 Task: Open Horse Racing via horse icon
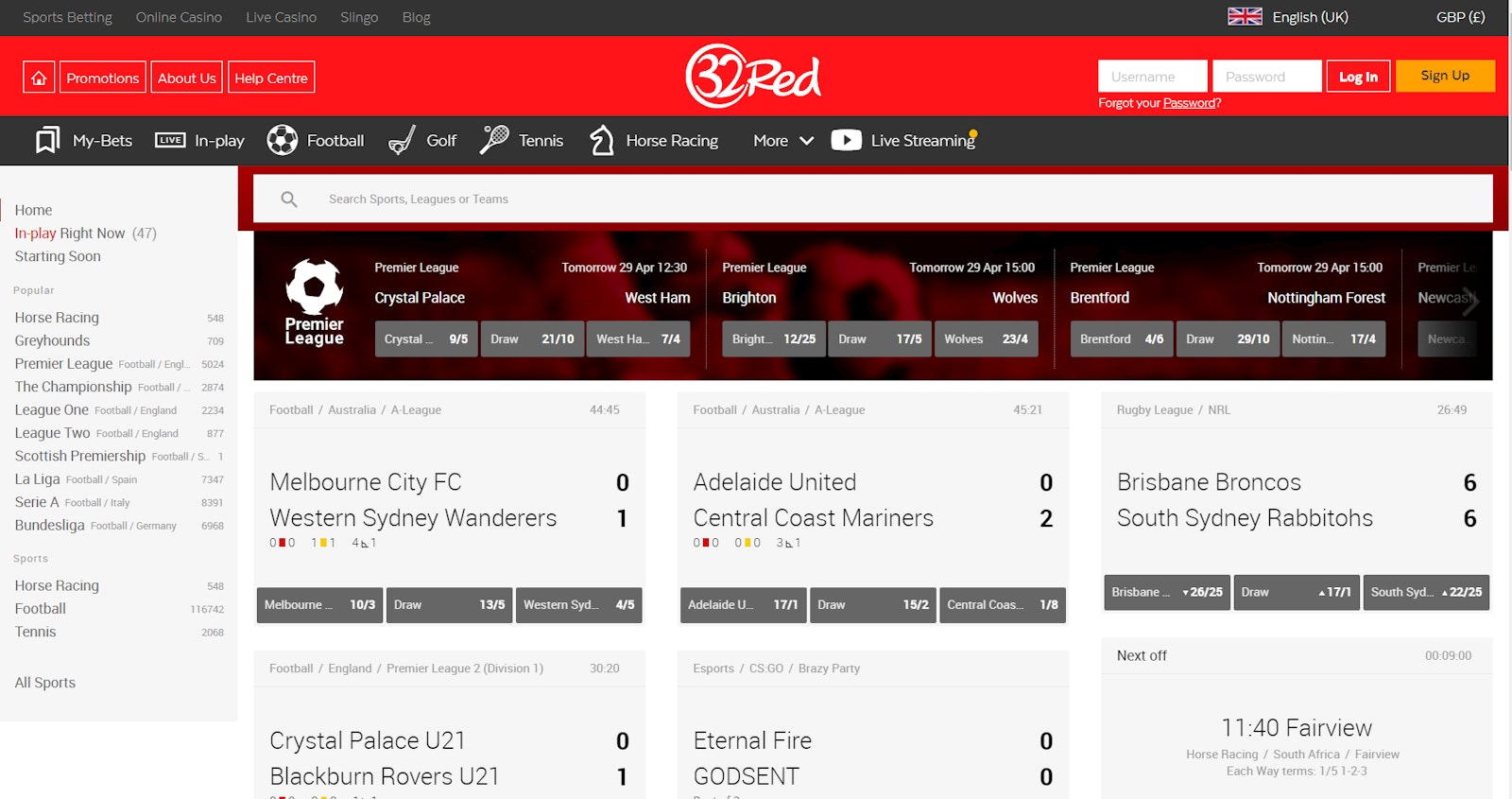coord(602,140)
